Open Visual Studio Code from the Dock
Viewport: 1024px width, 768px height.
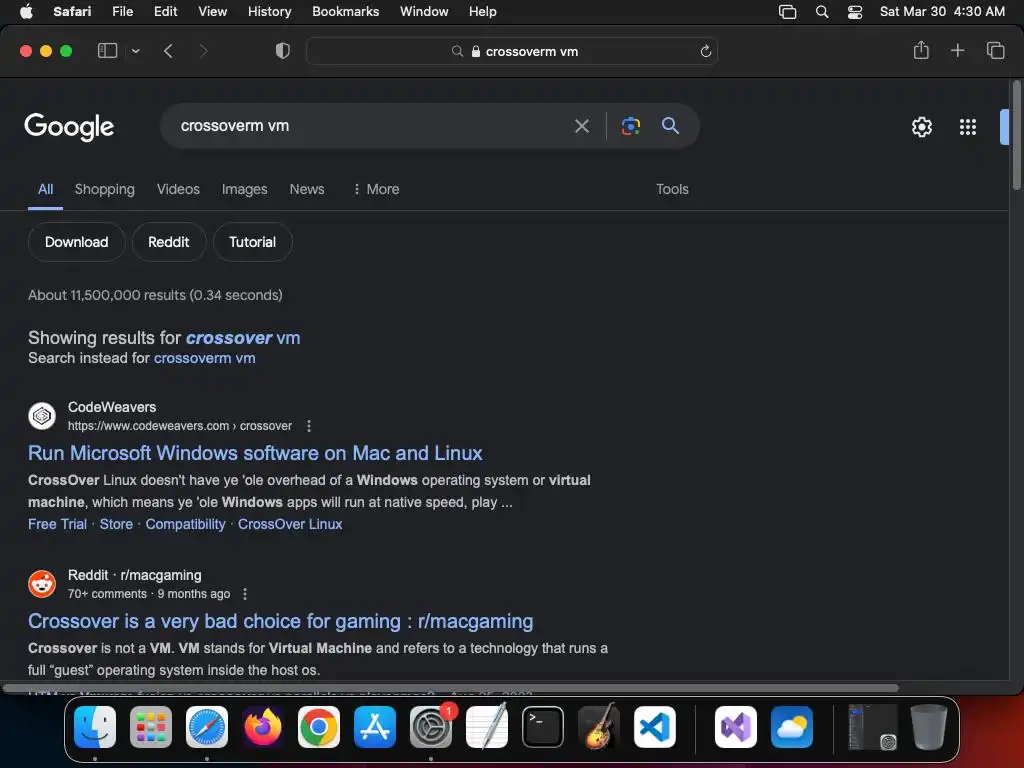[655, 727]
